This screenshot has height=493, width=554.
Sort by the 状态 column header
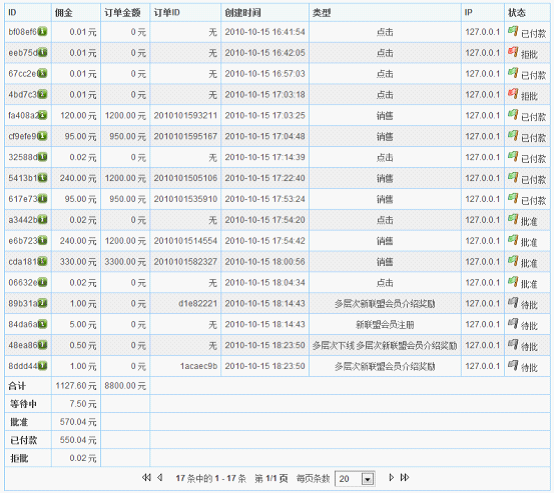(517, 13)
